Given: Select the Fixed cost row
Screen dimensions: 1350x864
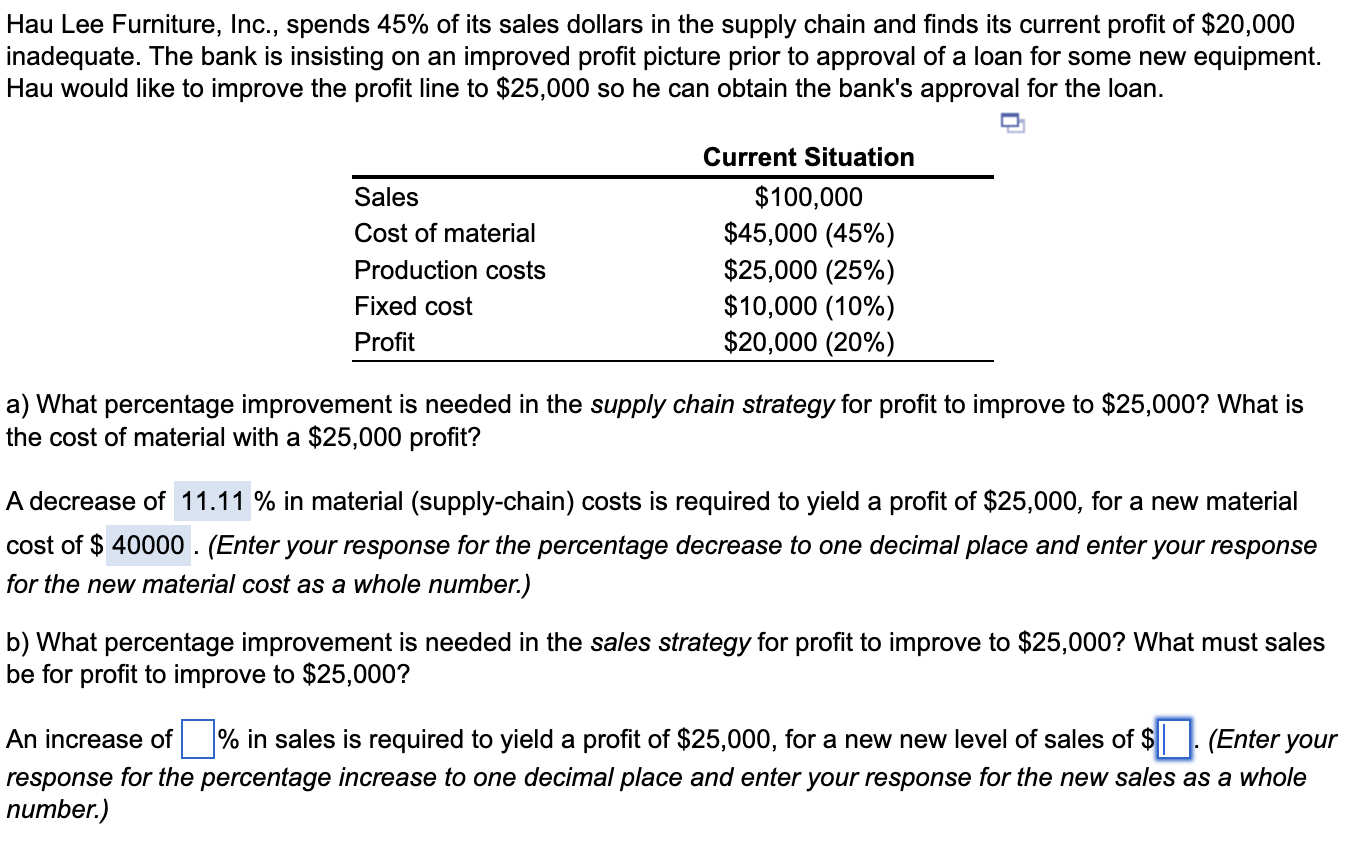Looking at the screenshot, I should click(413, 306).
